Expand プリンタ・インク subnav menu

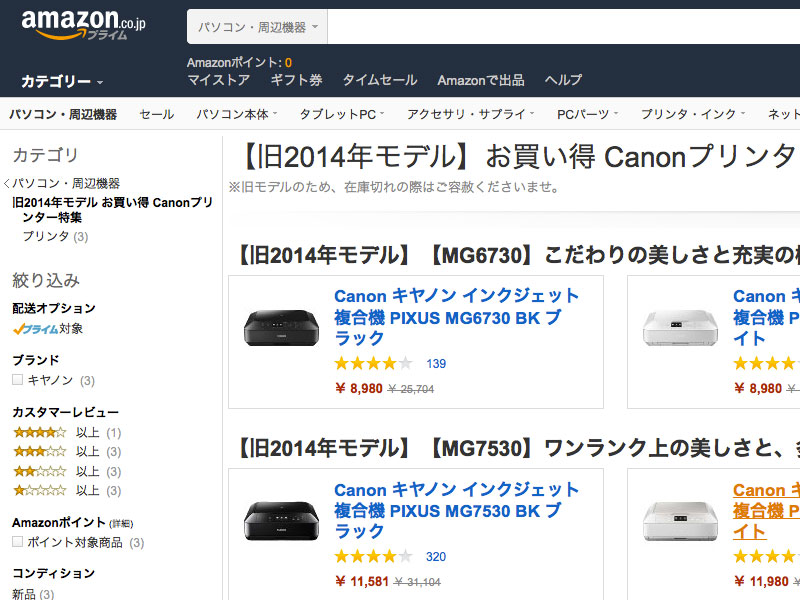pyautogui.click(x=693, y=114)
